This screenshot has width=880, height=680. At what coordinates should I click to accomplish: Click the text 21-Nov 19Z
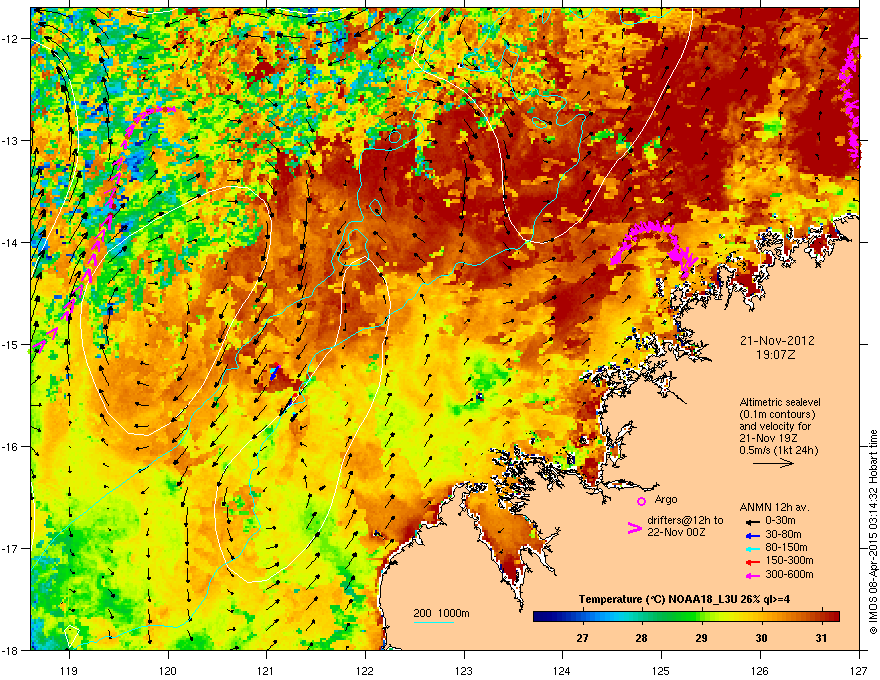[x=768, y=438]
